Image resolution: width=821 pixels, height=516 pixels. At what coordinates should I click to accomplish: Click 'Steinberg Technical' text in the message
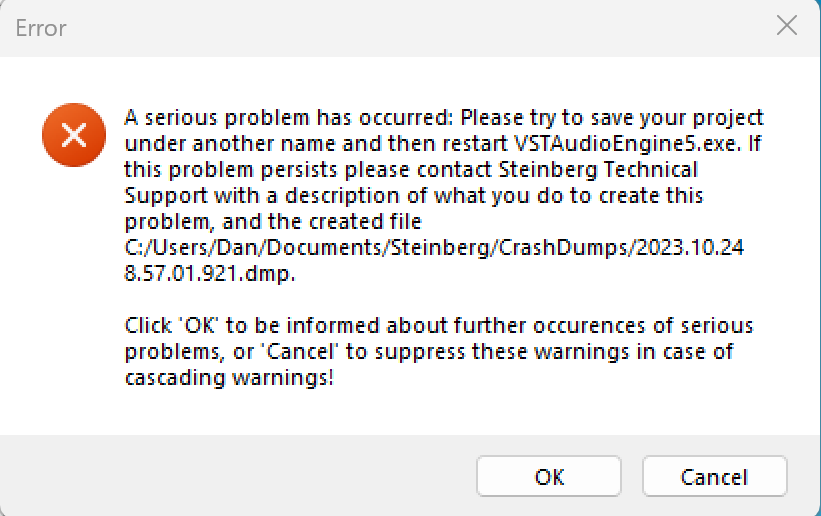(x=612, y=169)
